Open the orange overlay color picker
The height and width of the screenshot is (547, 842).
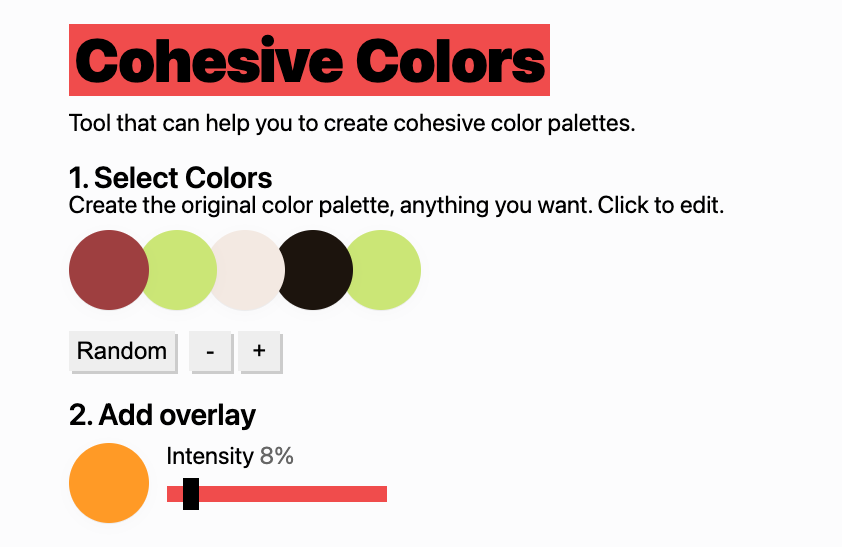coord(109,483)
